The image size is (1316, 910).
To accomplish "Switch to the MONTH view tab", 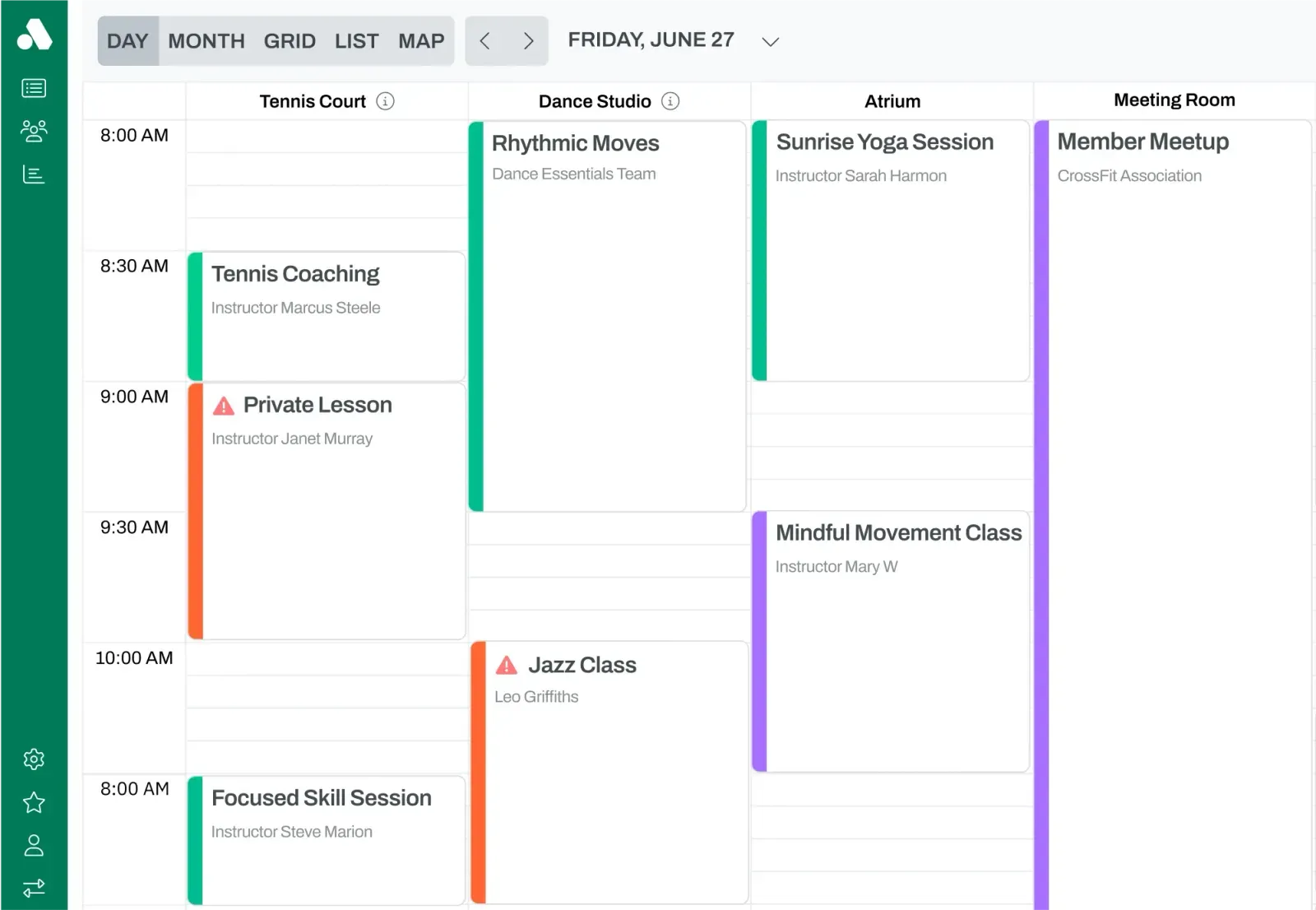I will click(206, 40).
